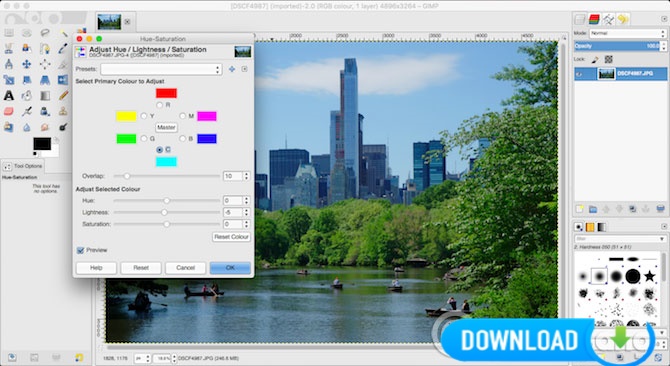Save settings as a new preset

(232, 69)
